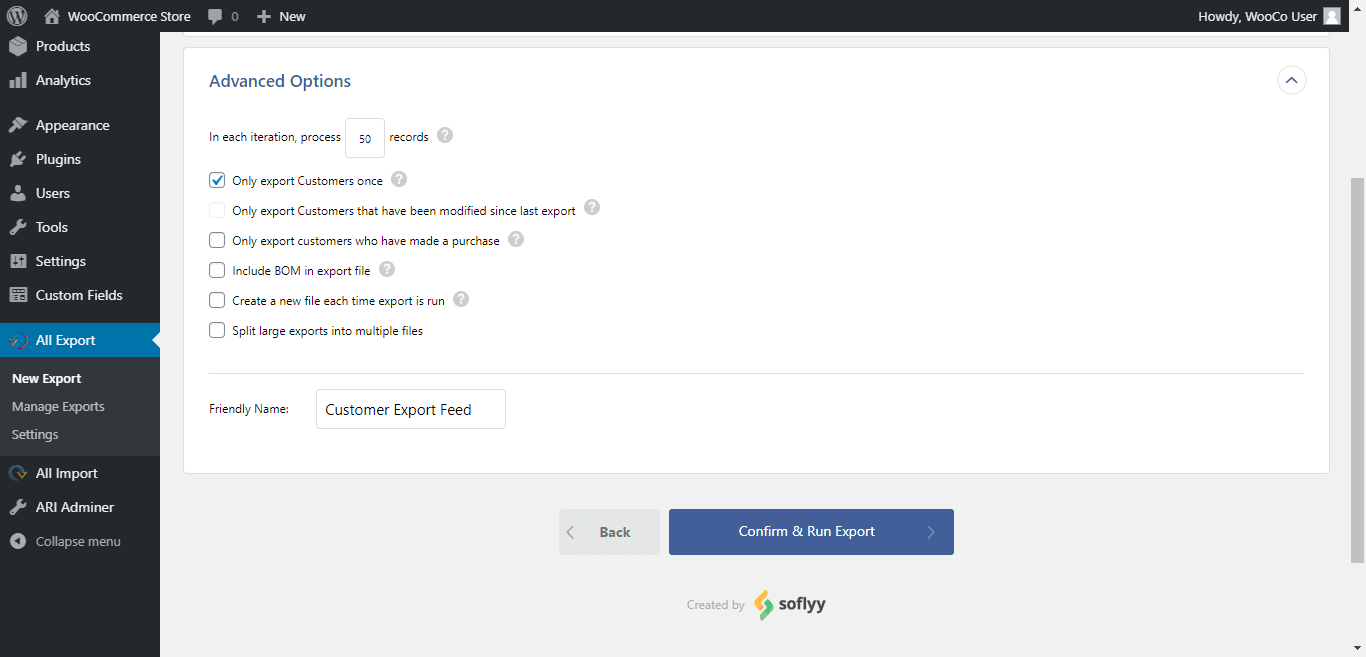1366x657 pixels.
Task: Click help icon for new file each run
Action: [461, 299]
